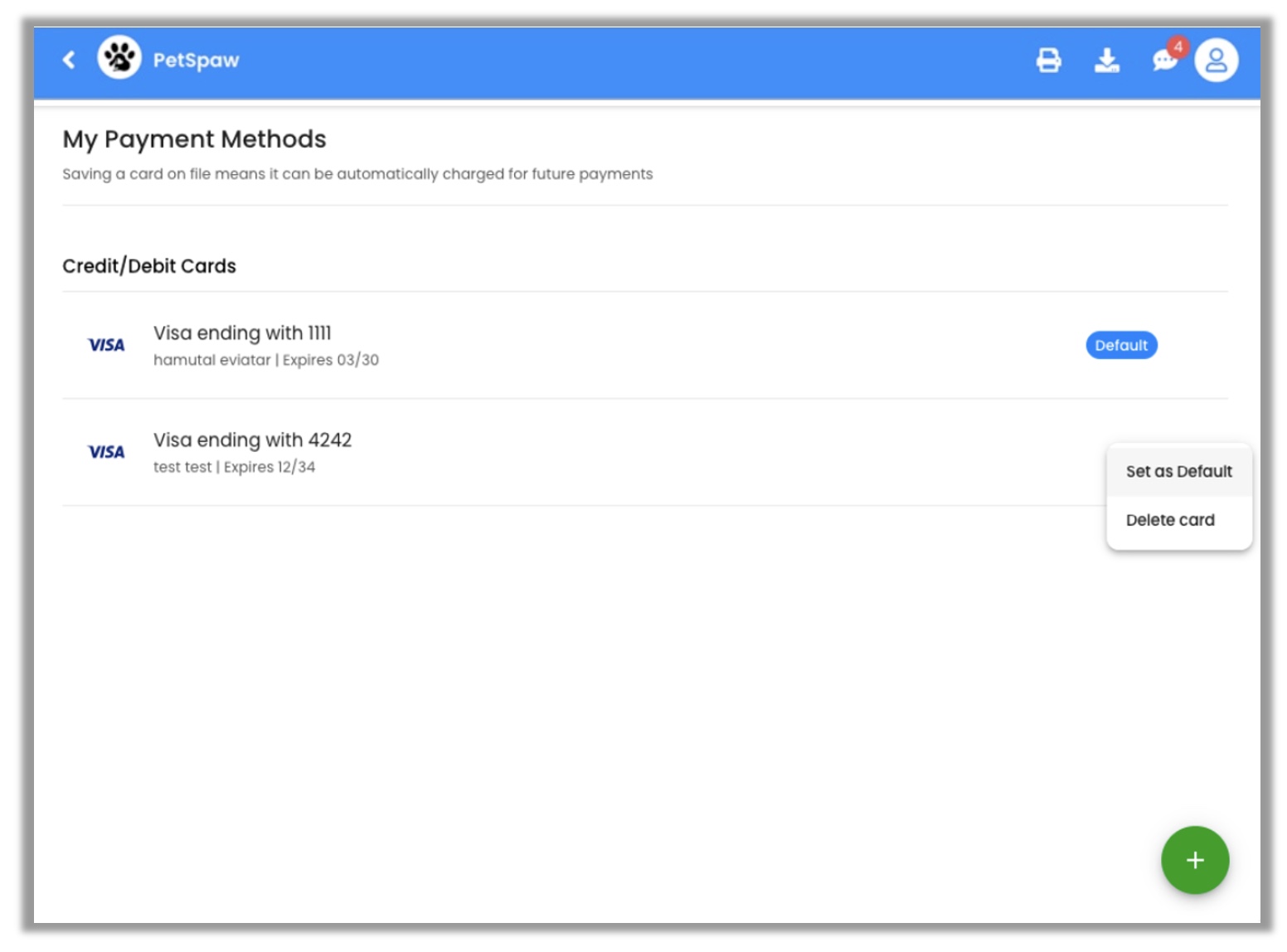Click the PetSpaw paw logo
This screenshot has width=1287, height=952.
pos(119,58)
